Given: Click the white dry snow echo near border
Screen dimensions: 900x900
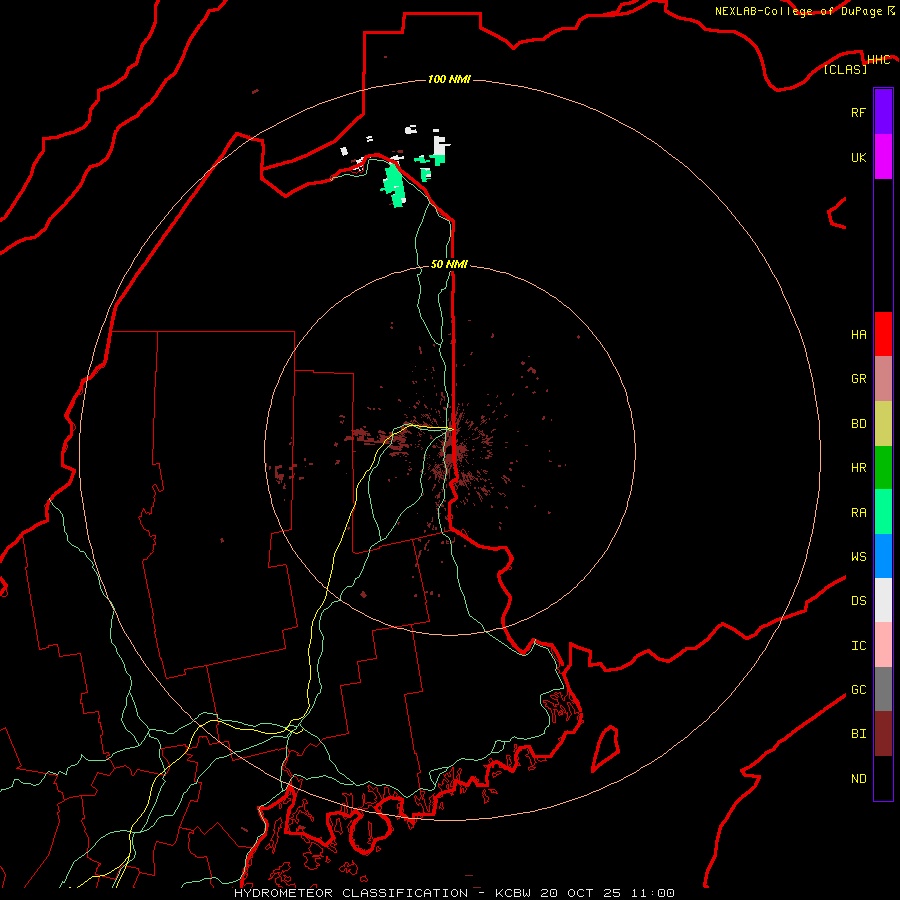Looking at the screenshot, I should click(x=440, y=145).
